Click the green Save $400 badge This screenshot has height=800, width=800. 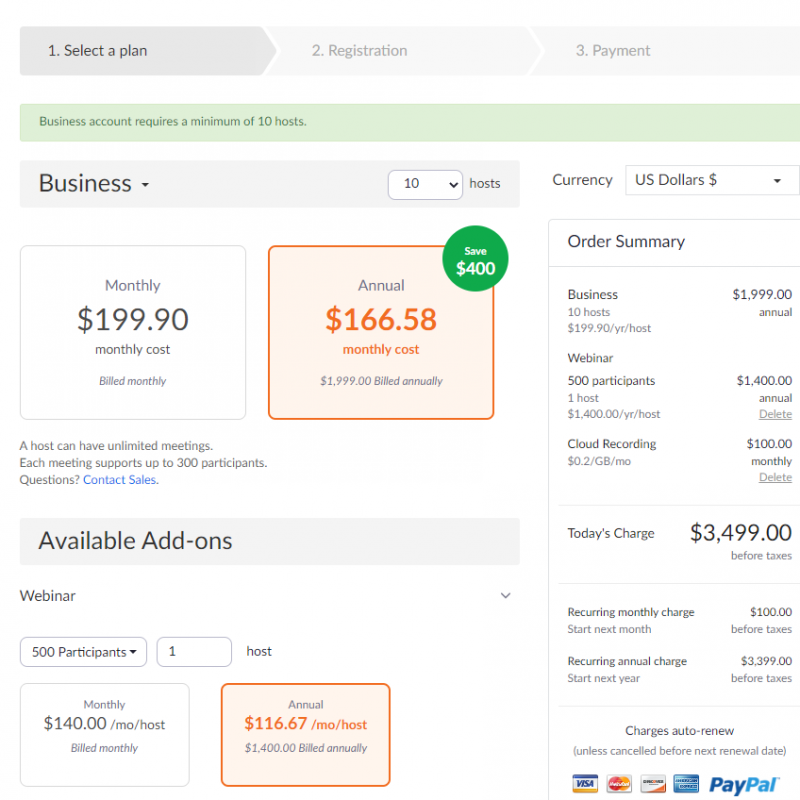pyautogui.click(x=475, y=259)
